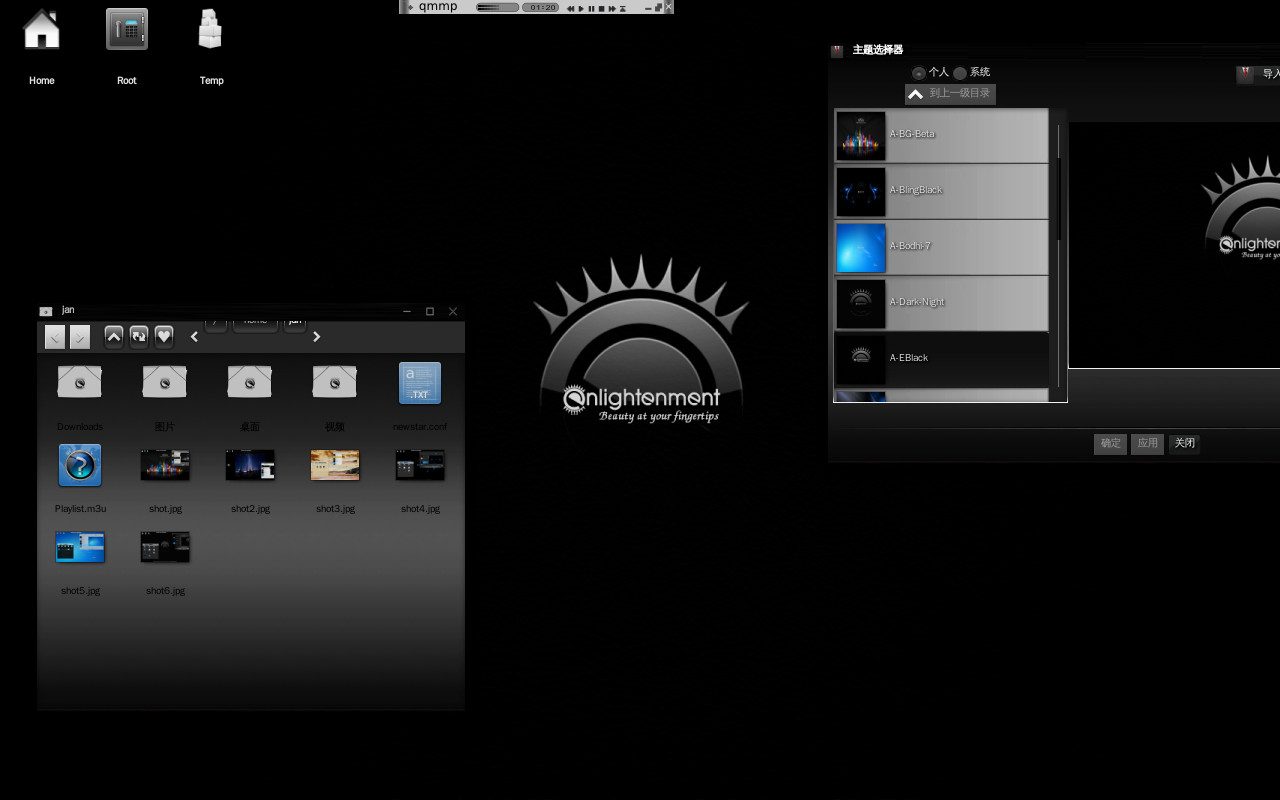Select shot3.jpg thumbnail

[x=335, y=480]
